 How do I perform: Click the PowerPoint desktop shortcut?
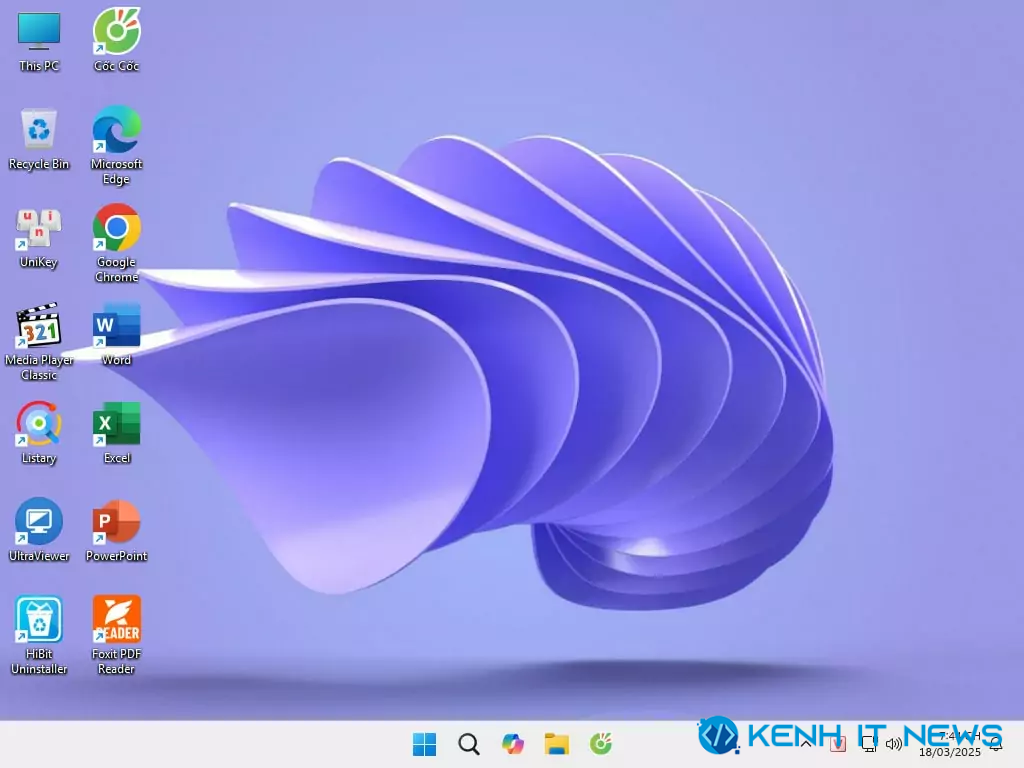(116, 530)
